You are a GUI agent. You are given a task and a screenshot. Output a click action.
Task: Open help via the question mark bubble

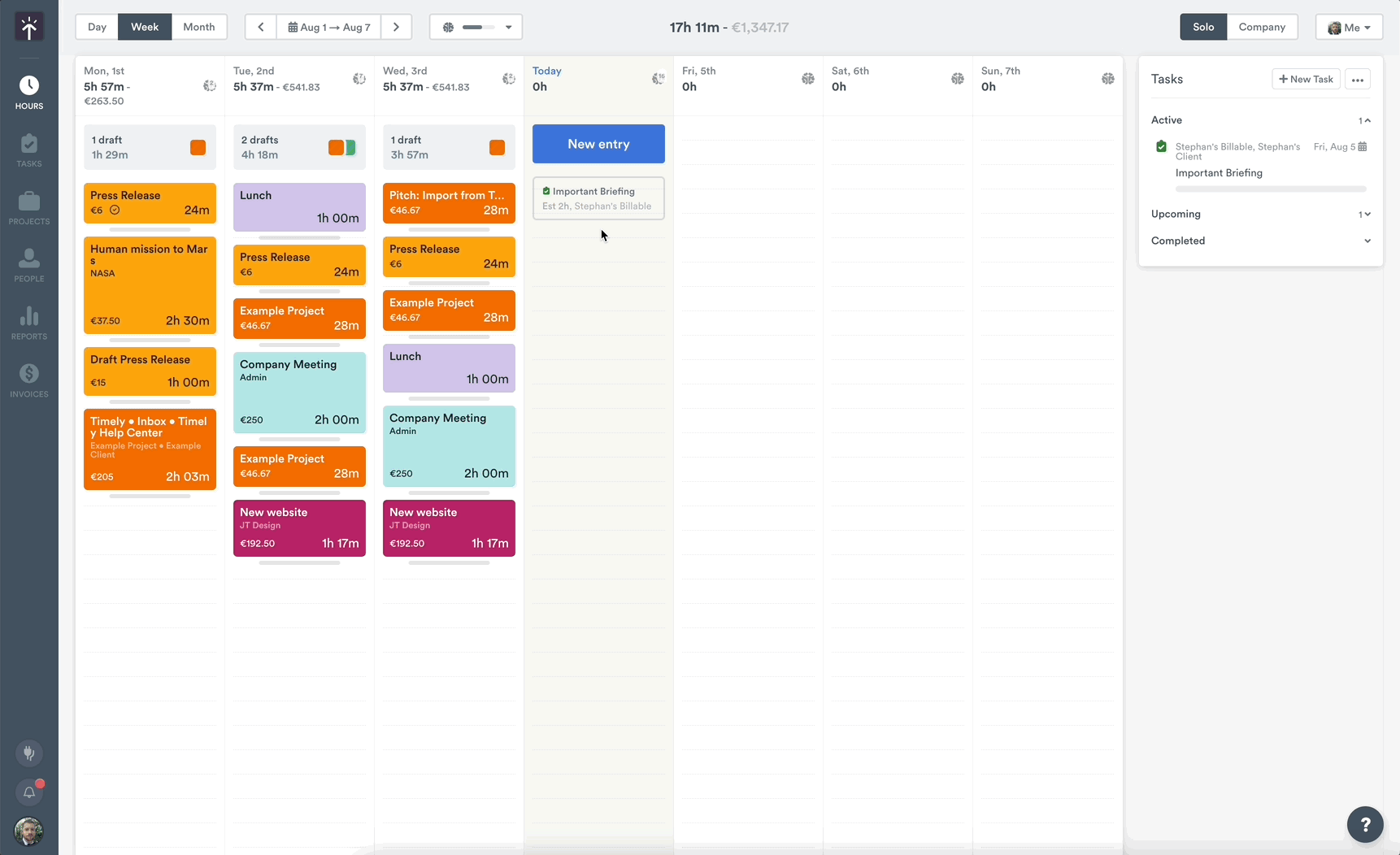(1365, 824)
